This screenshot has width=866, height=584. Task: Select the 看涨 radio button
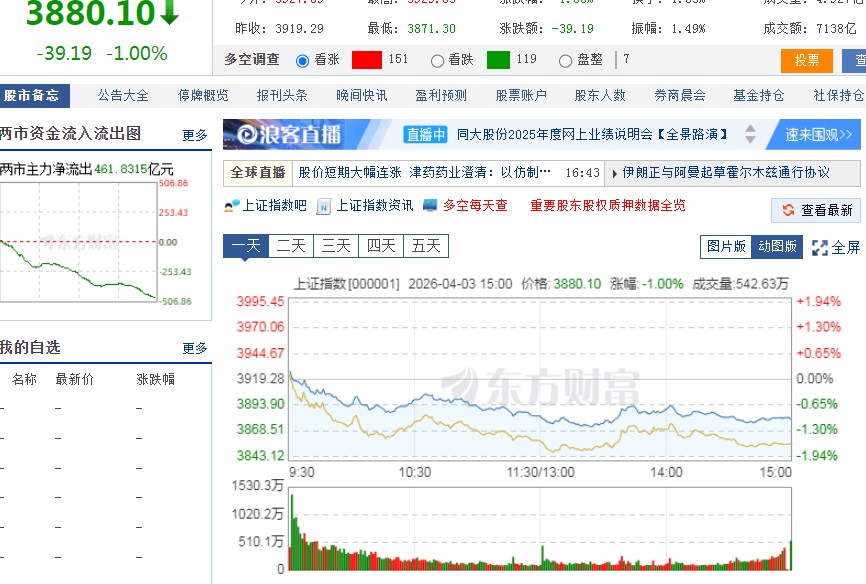click(x=303, y=60)
